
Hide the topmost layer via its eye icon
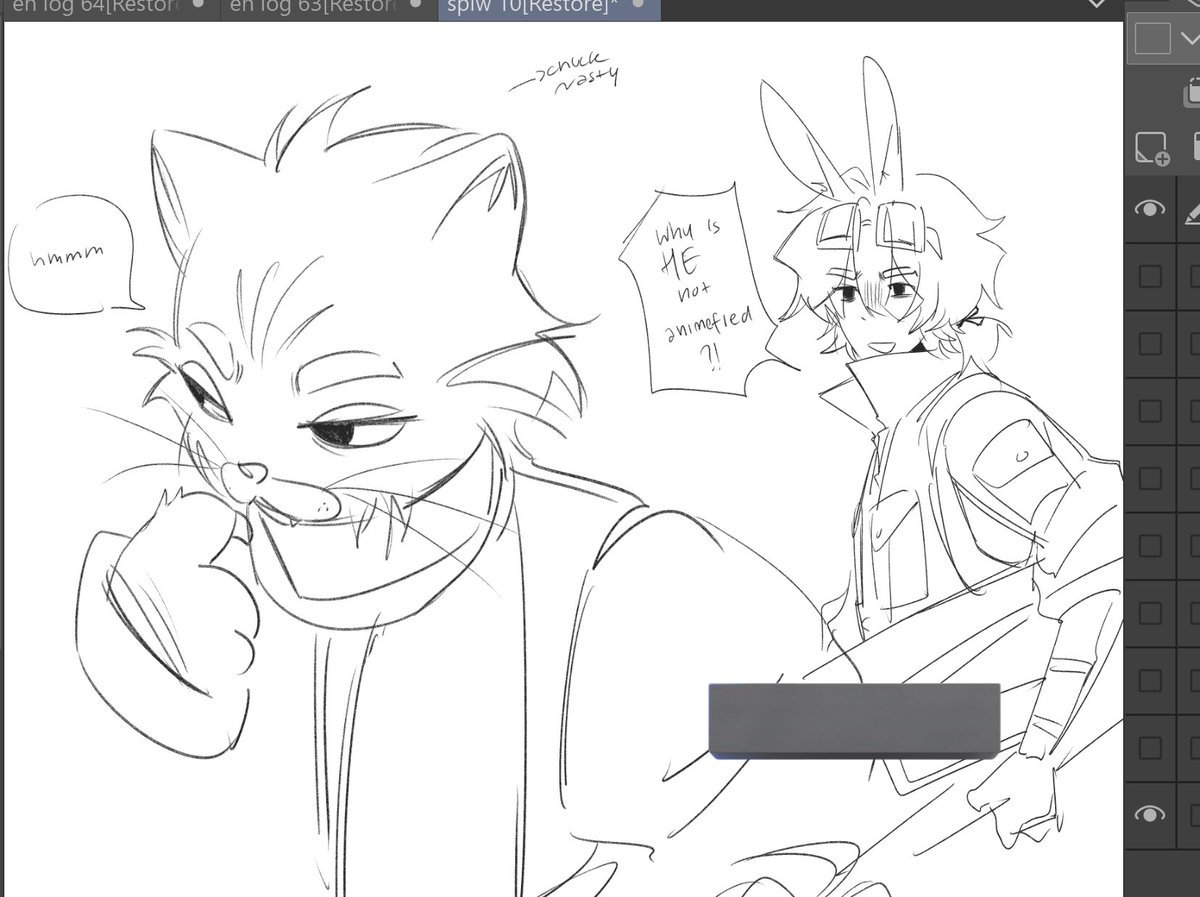pyautogui.click(x=1151, y=209)
